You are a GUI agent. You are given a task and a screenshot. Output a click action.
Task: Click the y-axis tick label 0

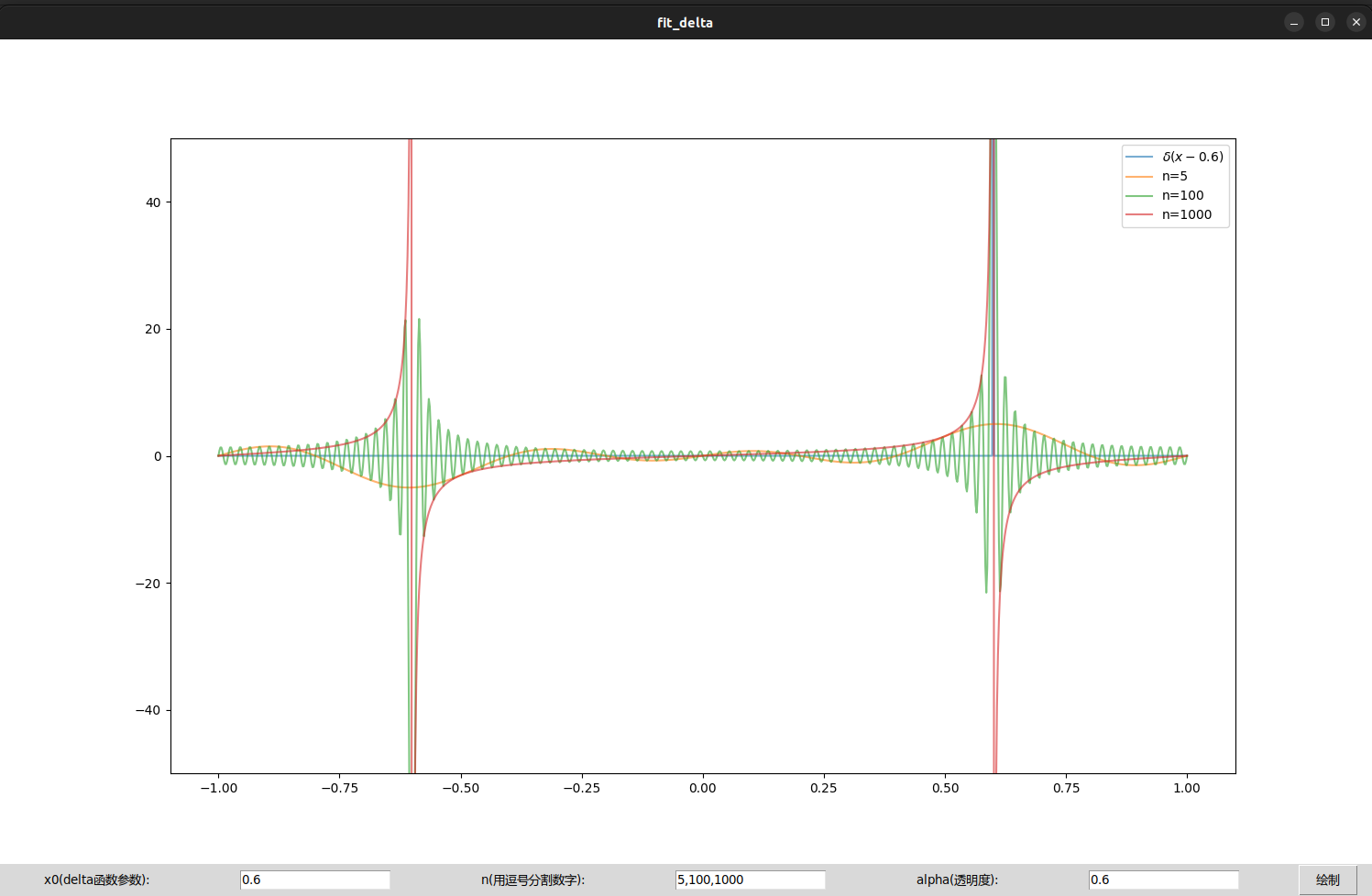coord(158,456)
